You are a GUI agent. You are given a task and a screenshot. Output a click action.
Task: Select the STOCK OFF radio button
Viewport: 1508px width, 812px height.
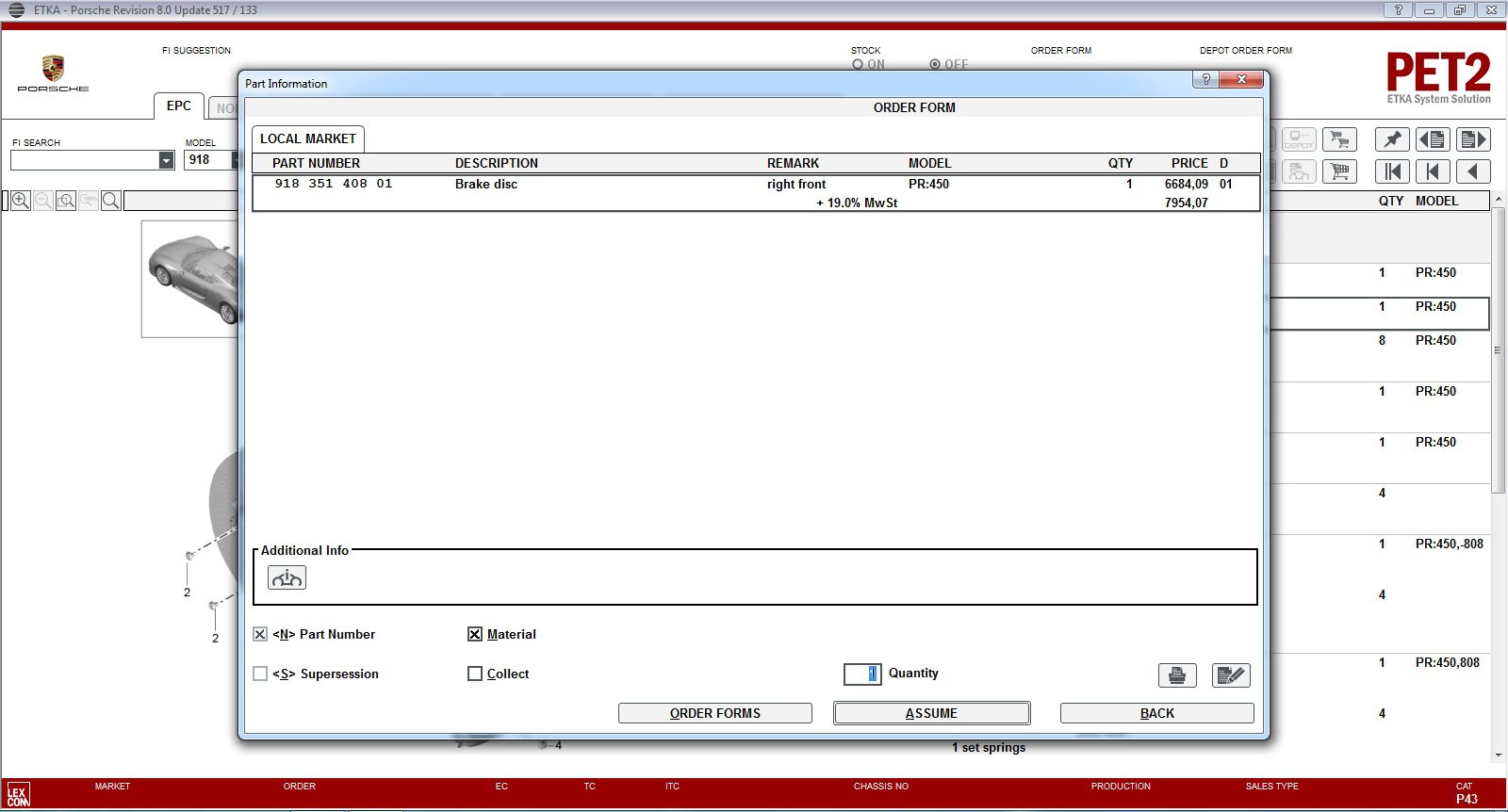pyautogui.click(x=935, y=65)
